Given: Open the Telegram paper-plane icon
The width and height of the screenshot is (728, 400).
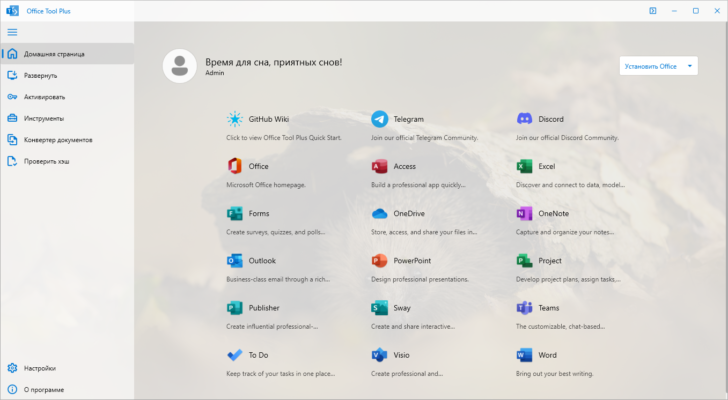Looking at the screenshot, I should [379, 119].
